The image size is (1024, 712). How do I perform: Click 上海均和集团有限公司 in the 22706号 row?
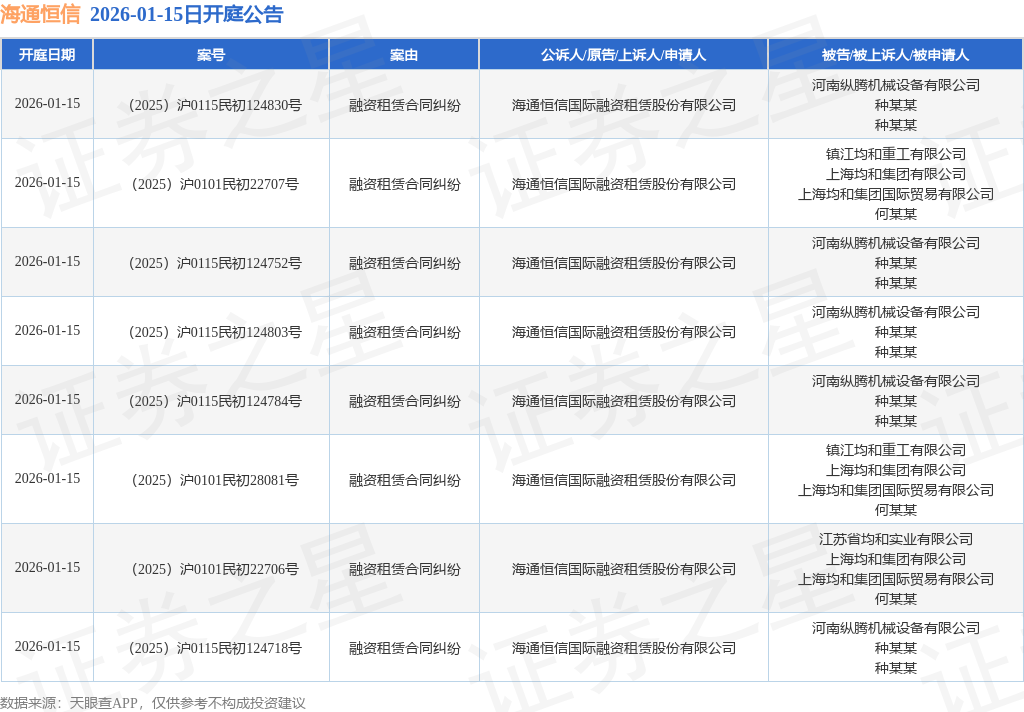point(895,559)
